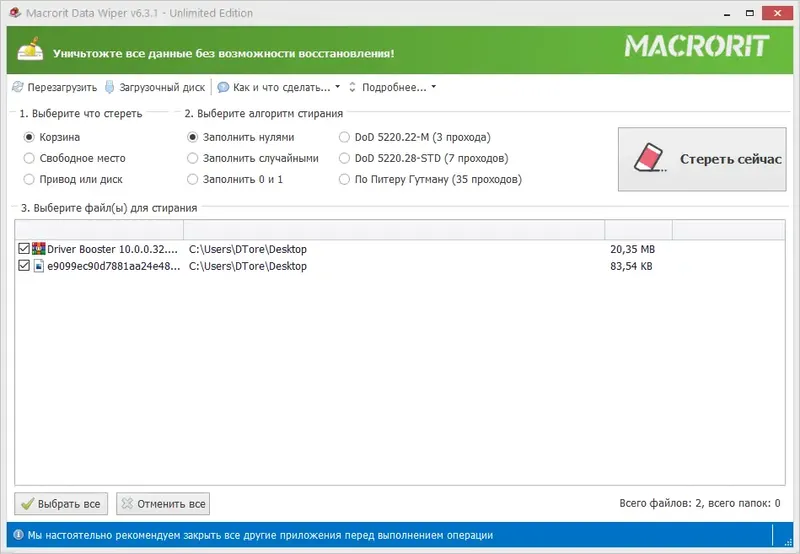Click e9099ec90d row path C:\Users\DTore\Desktop
This screenshot has width=800, height=554.
click(247, 266)
